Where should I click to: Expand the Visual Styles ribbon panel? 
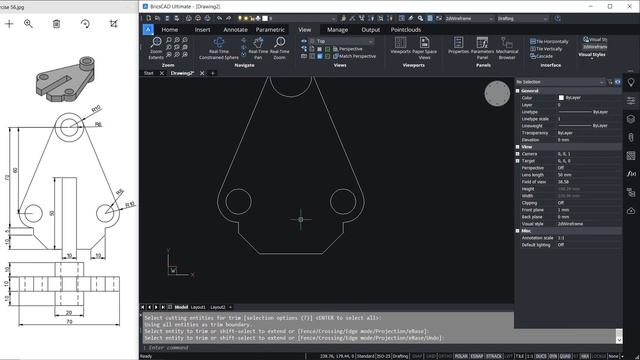[x=592, y=56]
